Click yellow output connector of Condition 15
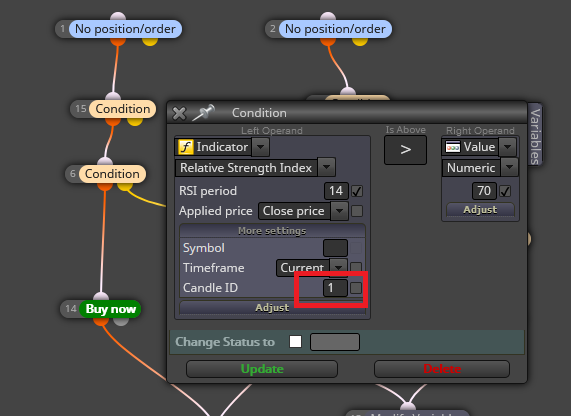 (x=135, y=121)
